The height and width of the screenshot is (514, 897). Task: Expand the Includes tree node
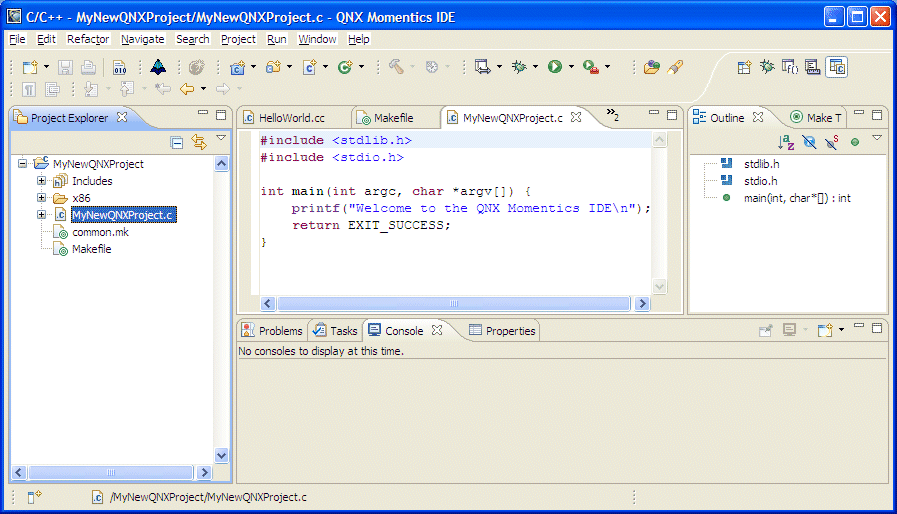click(42, 181)
